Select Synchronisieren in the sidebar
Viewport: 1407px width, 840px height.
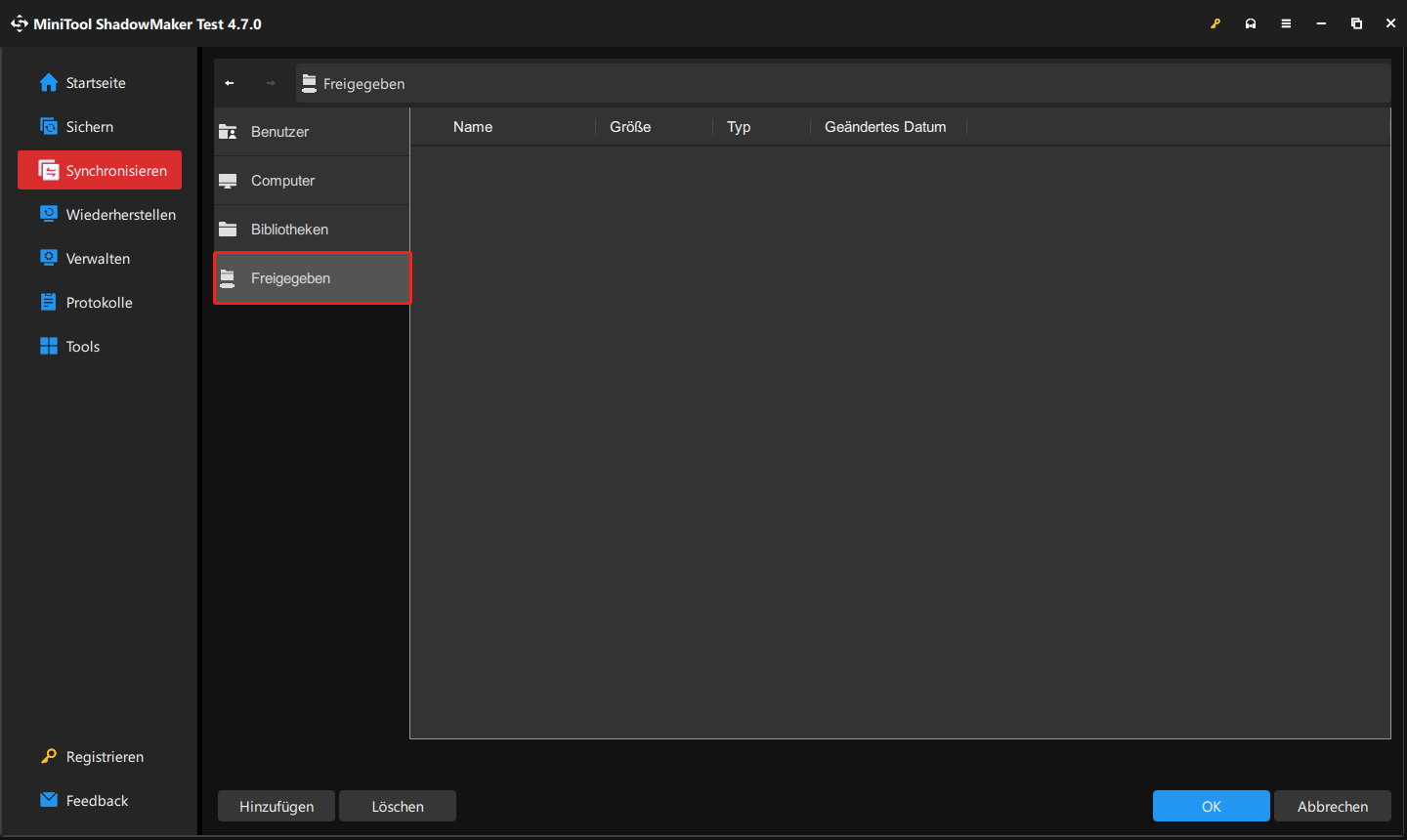tap(100, 170)
